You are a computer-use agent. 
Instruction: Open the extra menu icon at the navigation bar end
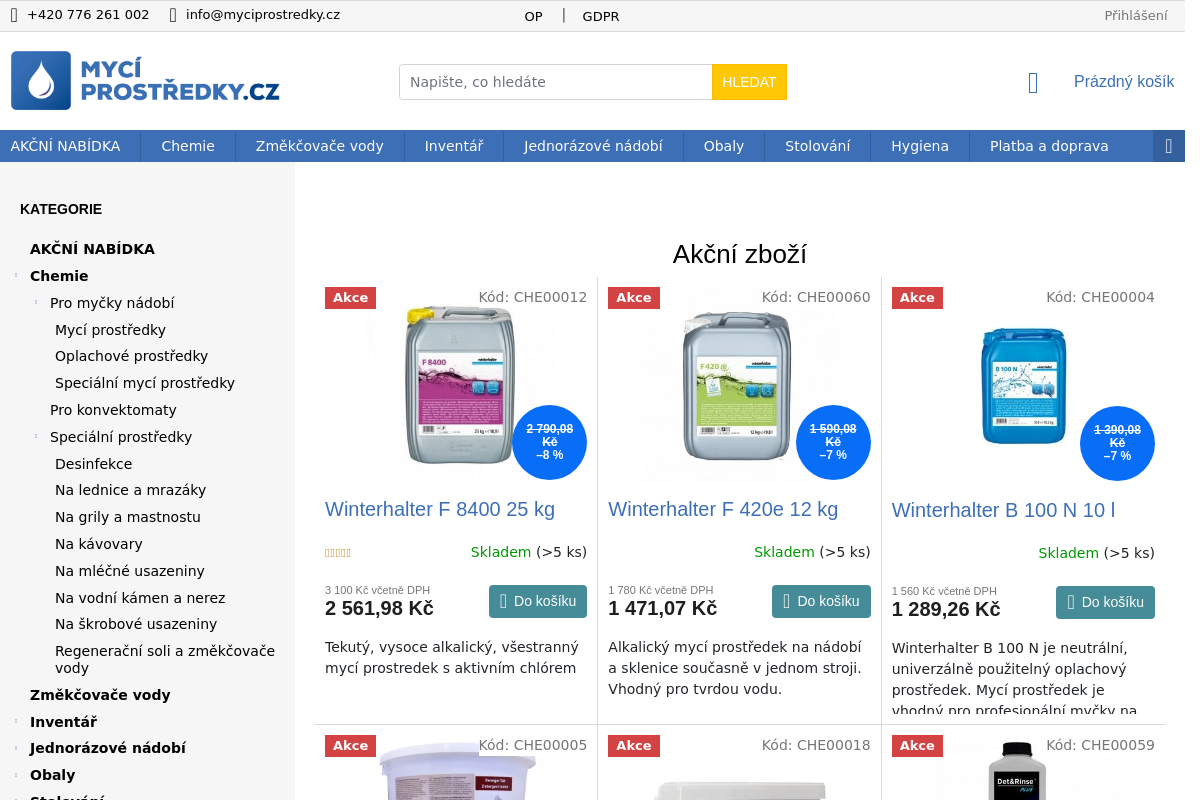(x=1169, y=146)
